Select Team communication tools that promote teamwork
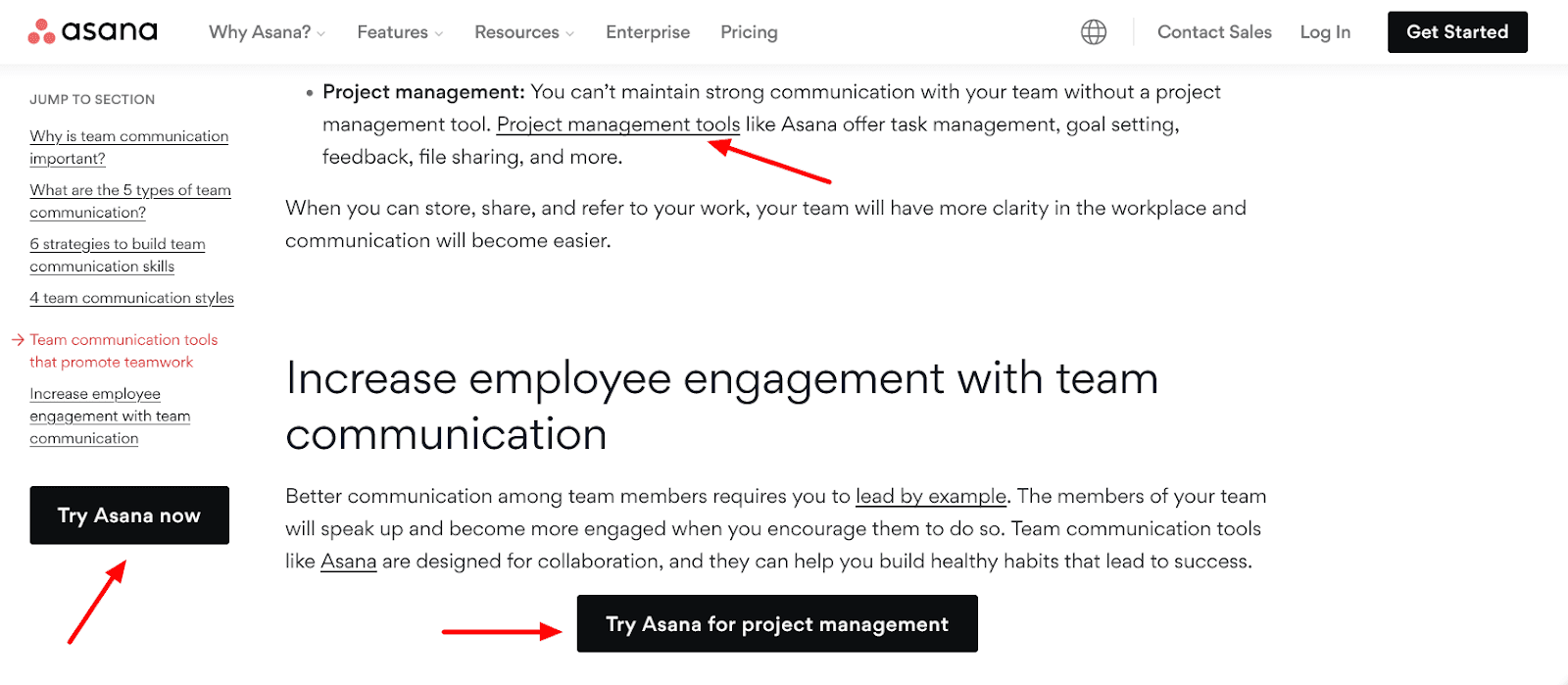 pos(122,350)
